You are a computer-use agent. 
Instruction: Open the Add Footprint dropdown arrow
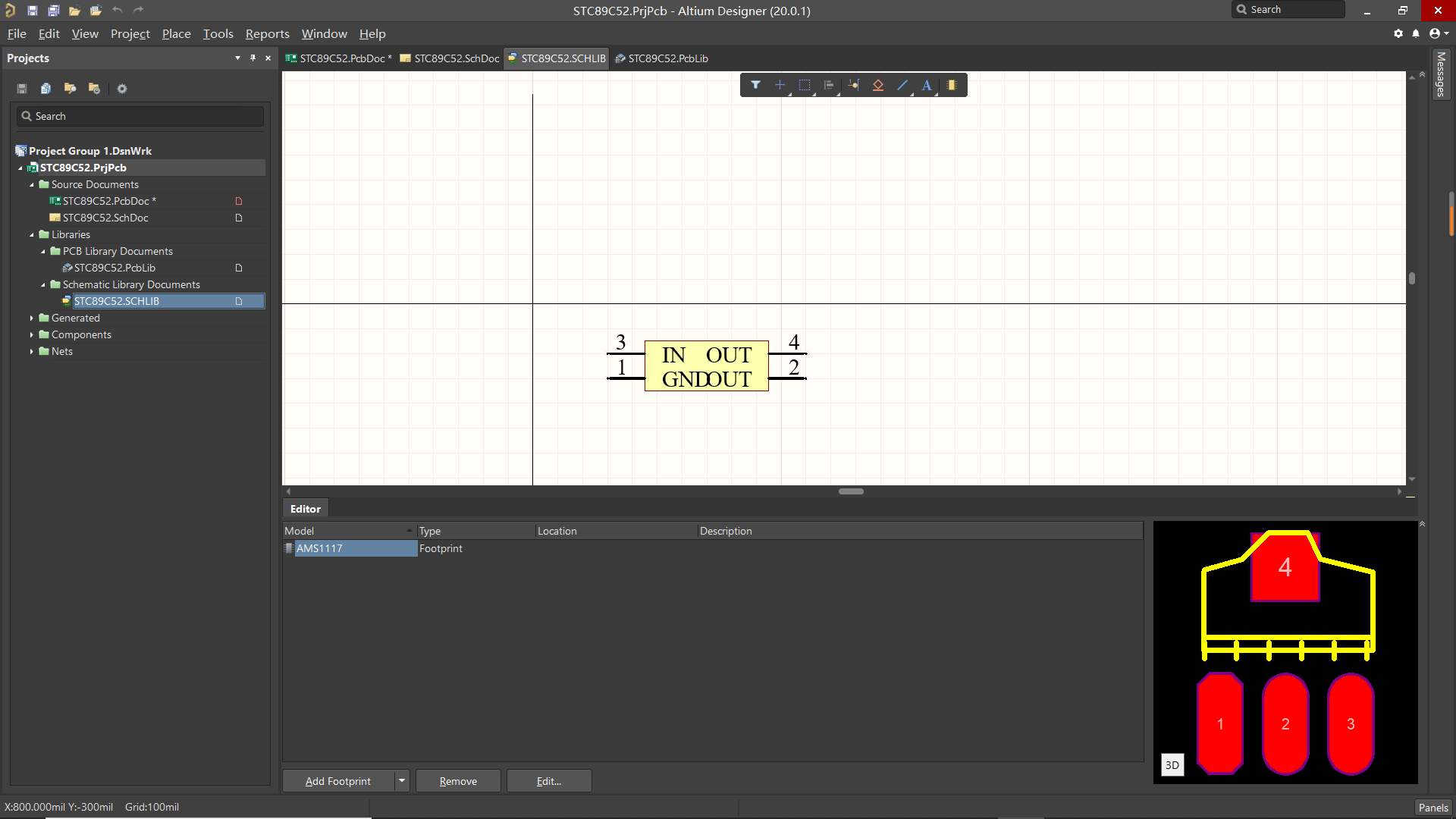pyautogui.click(x=402, y=780)
